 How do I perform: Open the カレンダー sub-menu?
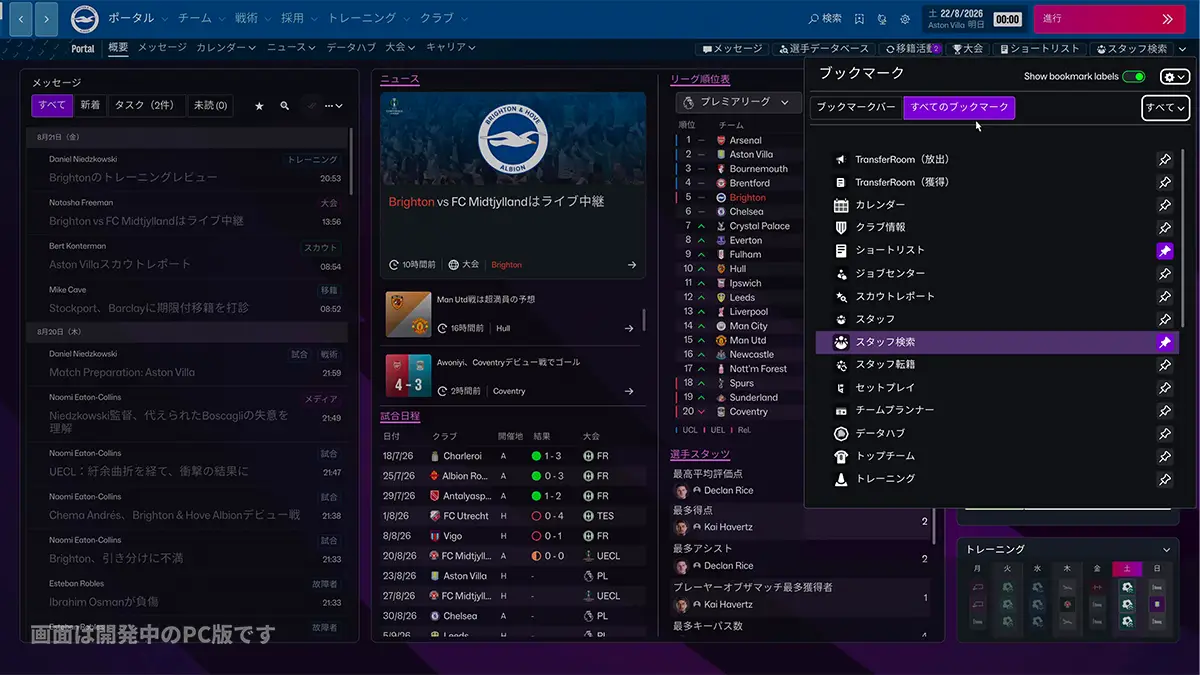[225, 47]
